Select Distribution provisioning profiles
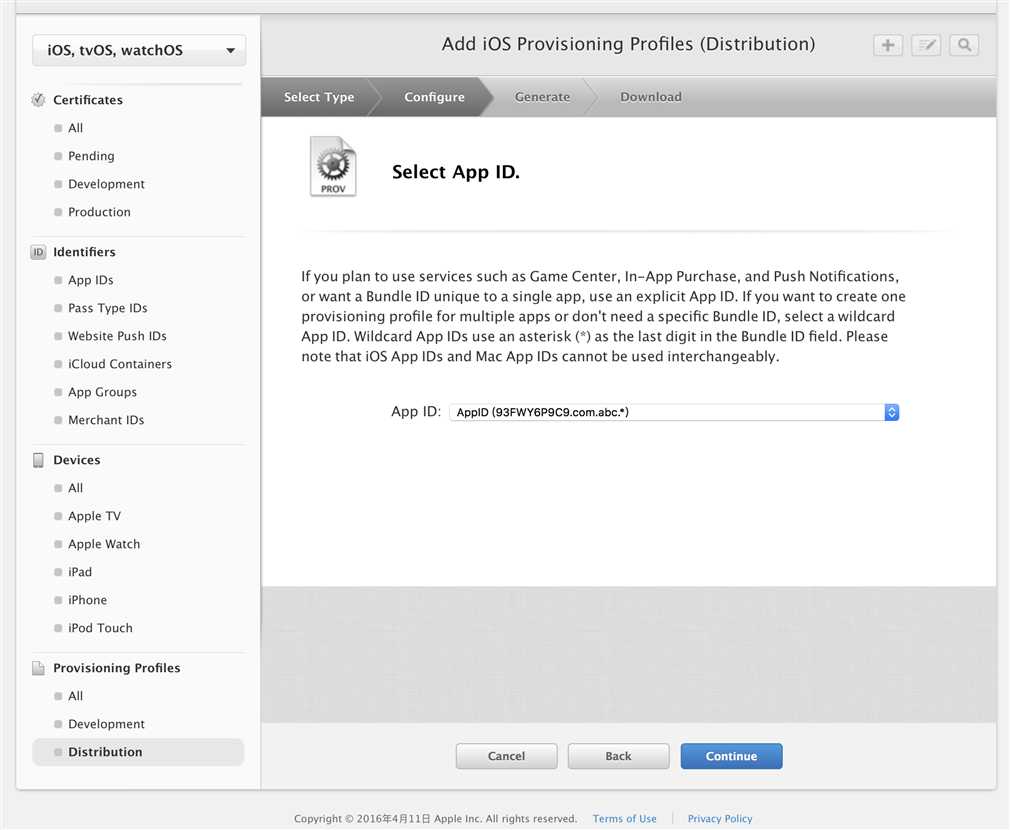The height and width of the screenshot is (830, 1010). (138, 752)
